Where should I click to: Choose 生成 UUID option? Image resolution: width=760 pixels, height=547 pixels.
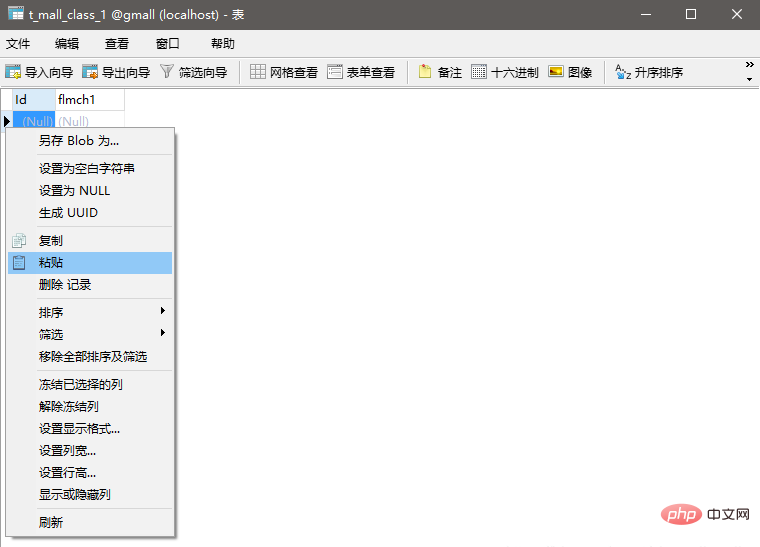coord(90,213)
